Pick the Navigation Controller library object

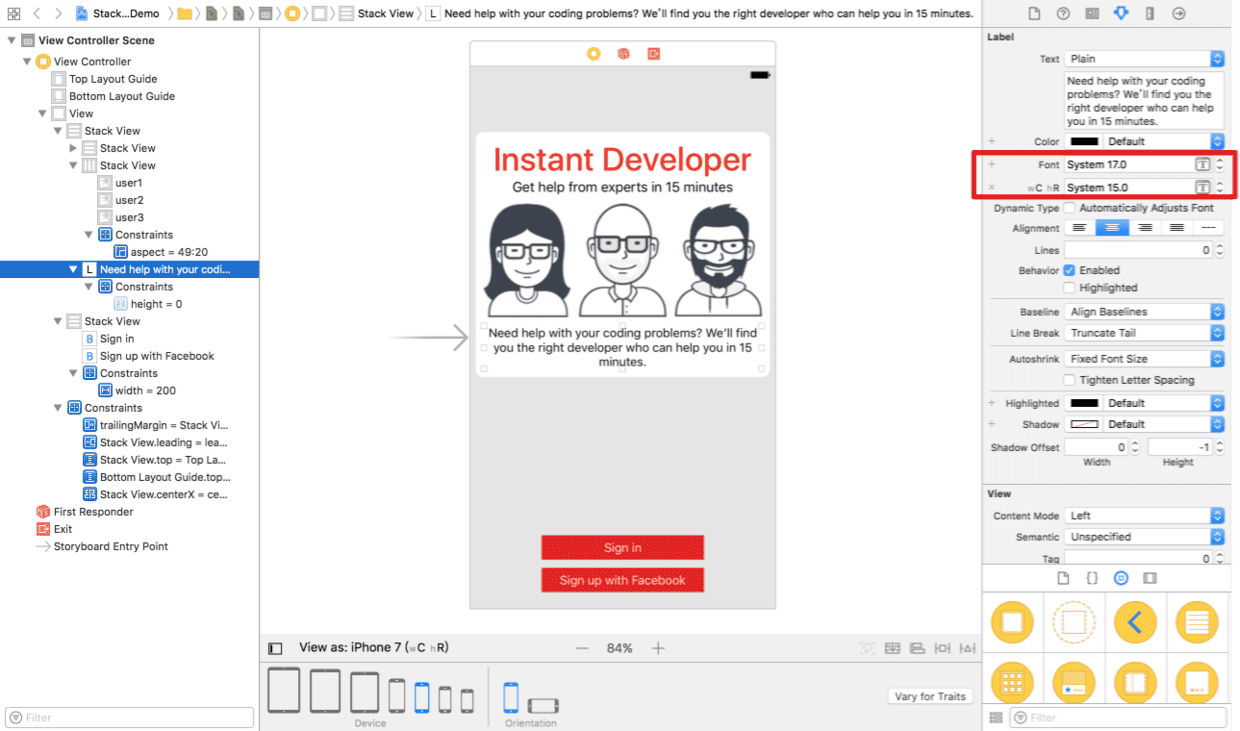pos(1135,623)
